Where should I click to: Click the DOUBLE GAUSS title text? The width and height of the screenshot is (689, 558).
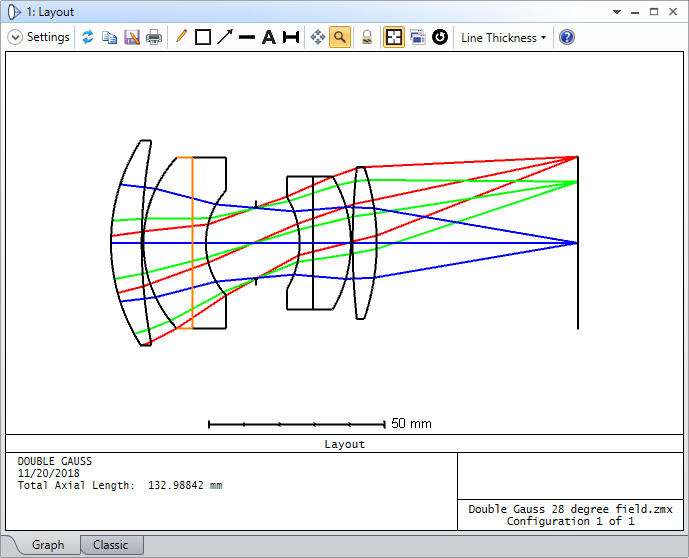click(x=54, y=461)
